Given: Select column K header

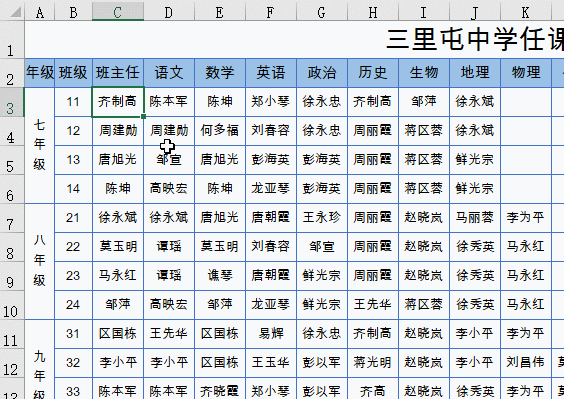Looking at the screenshot, I should pos(526,12).
